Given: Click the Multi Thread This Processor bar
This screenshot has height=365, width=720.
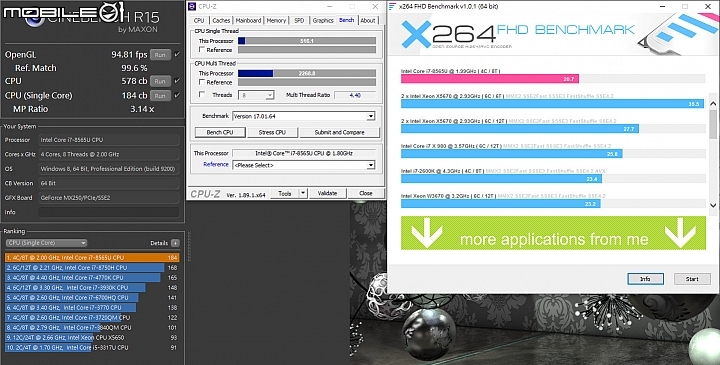Looking at the screenshot, I should tap(307, 73).
